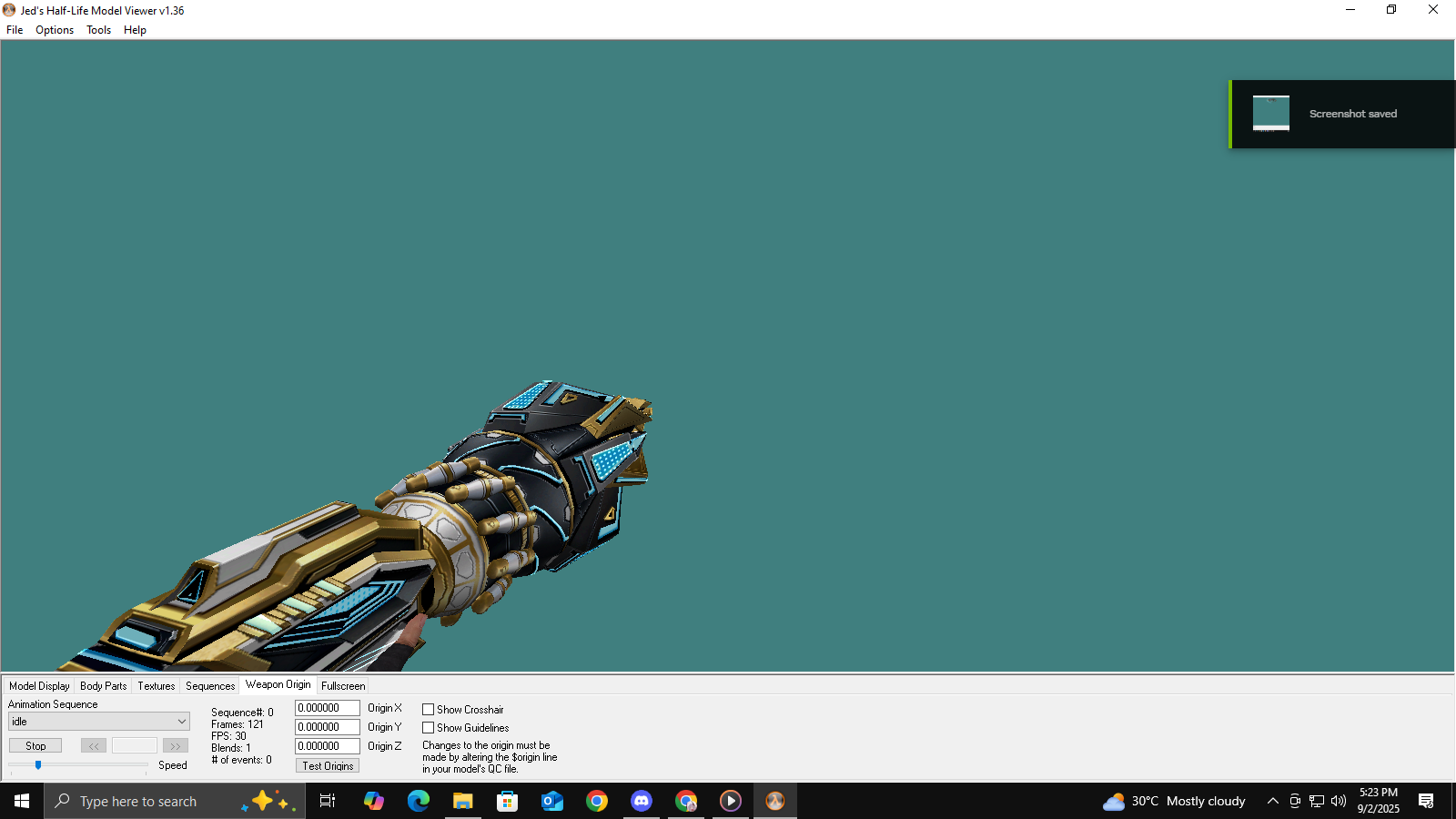Enable the Show Crosshair checkbox

tap(429, 710)
